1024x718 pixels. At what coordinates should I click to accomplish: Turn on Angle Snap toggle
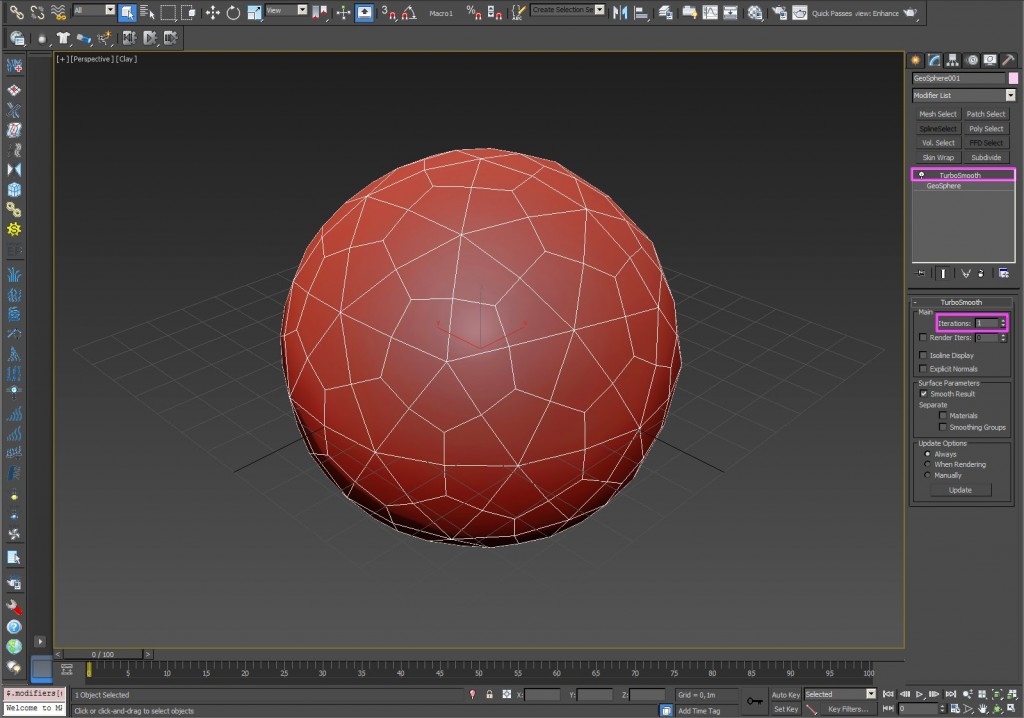coord(406,13)
